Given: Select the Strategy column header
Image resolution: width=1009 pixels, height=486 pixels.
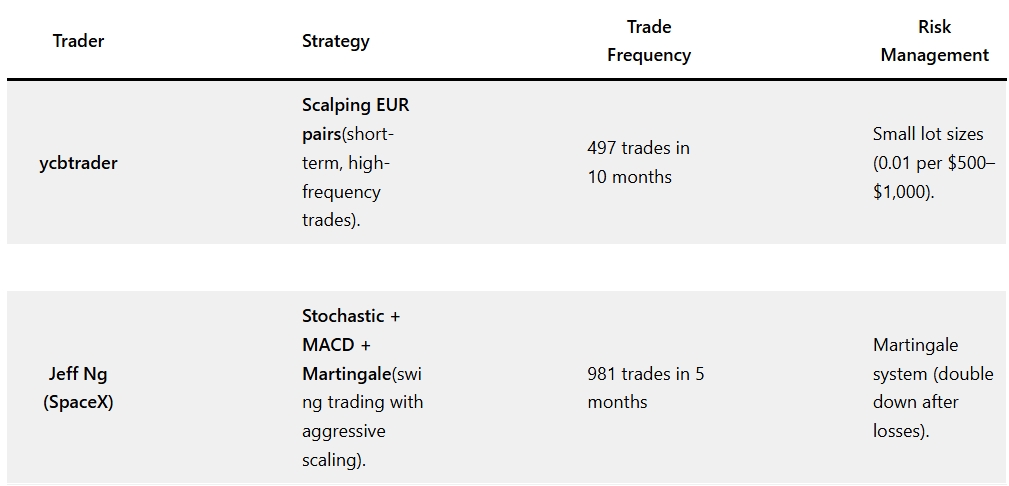Looking at the screenshot, I should click(x=335, y=41).
